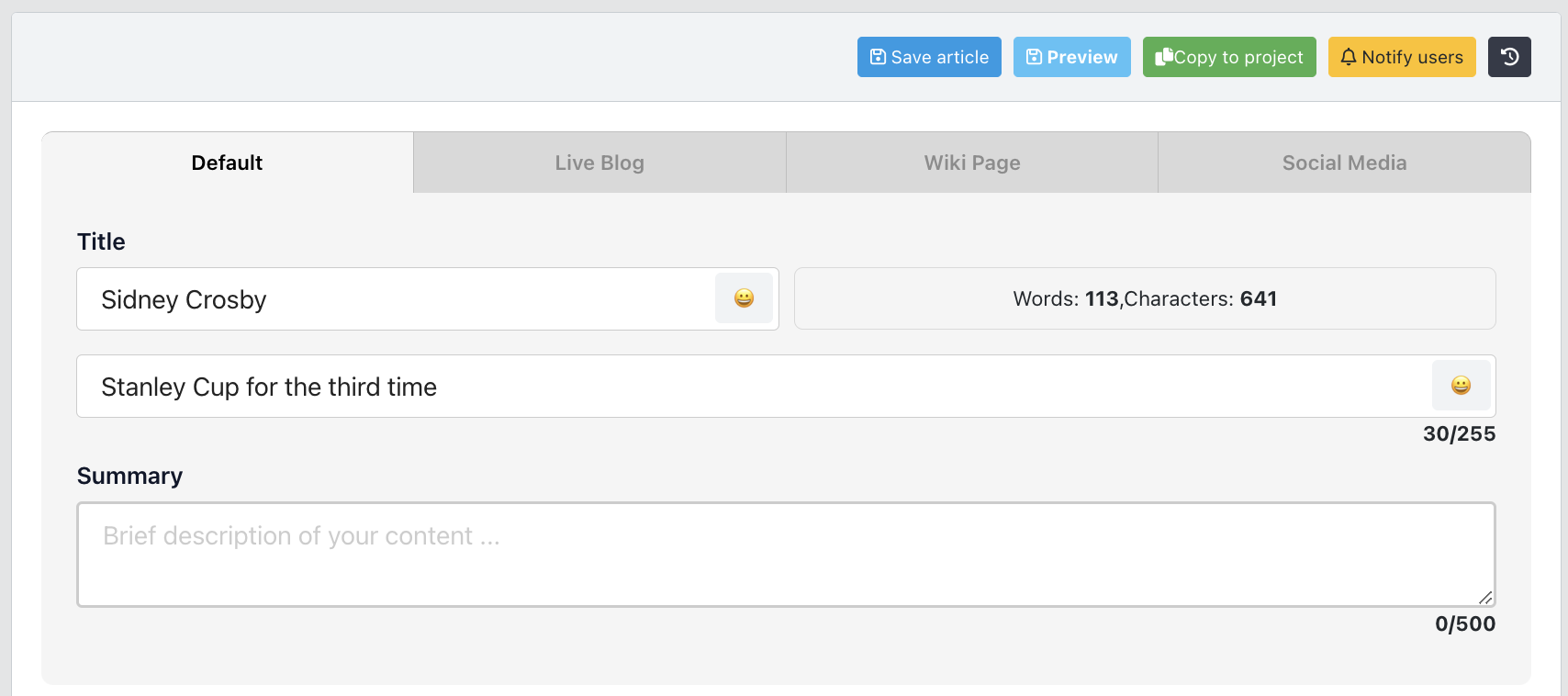
Task: Select the Default tab
Action: click(227, 163)
